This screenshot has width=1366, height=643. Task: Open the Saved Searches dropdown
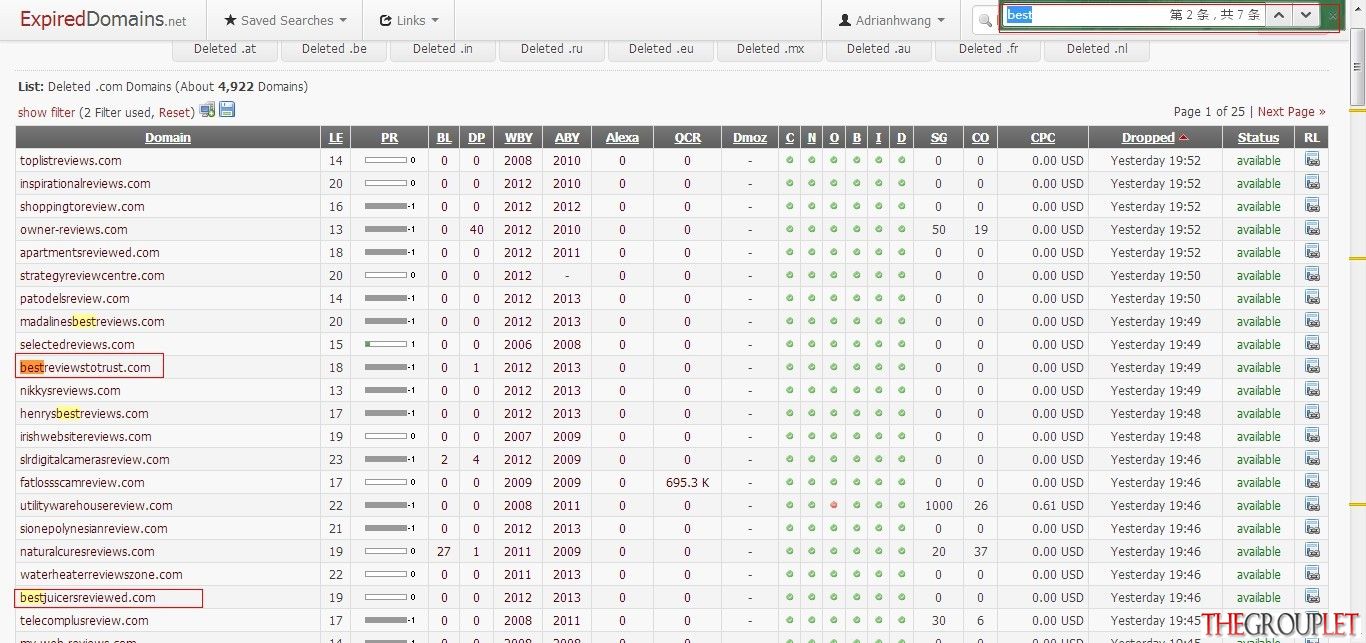pyautogui.click(x=285, y=20)
